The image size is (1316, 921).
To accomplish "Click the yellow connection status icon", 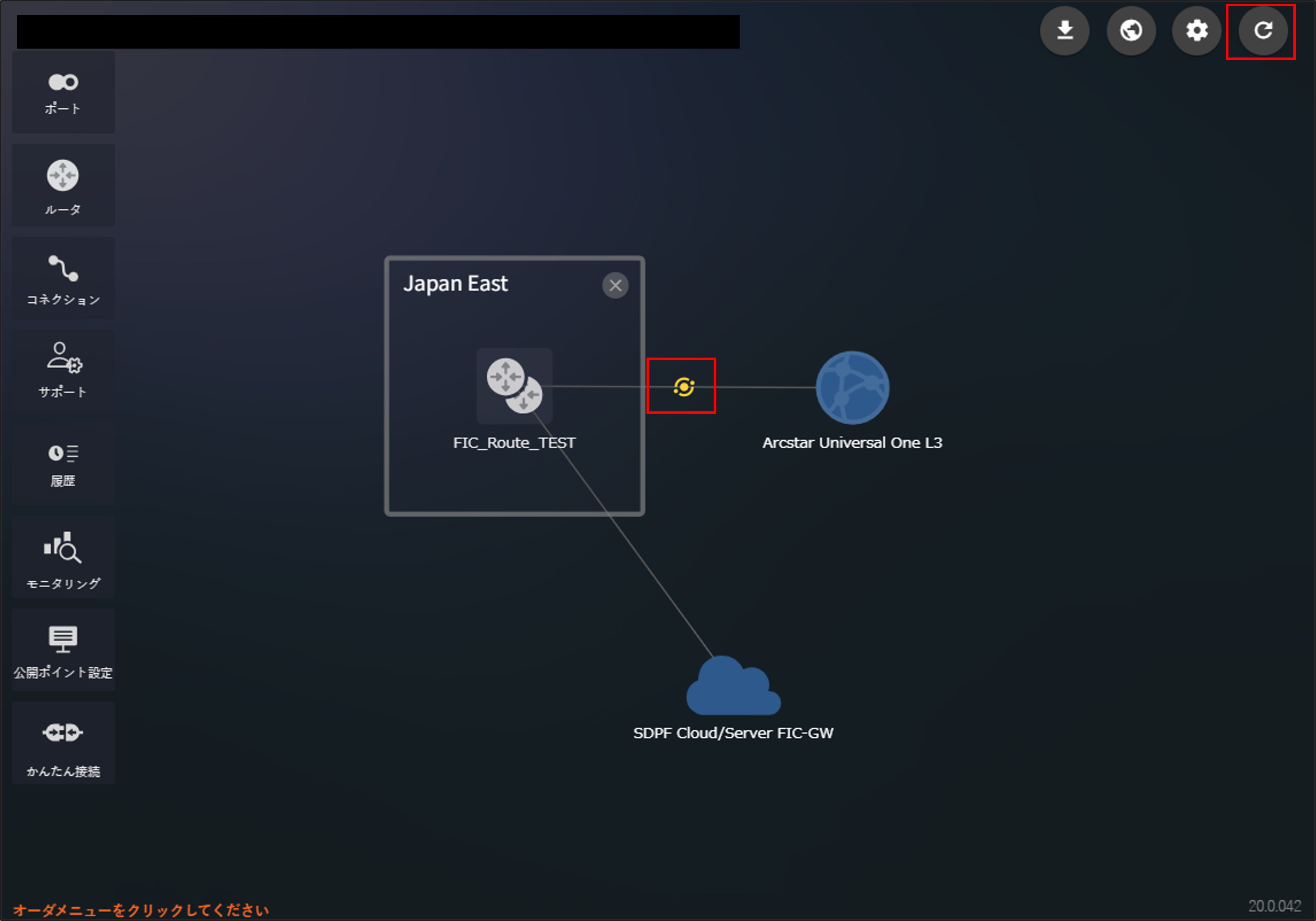I will click(x=684, y=387).
